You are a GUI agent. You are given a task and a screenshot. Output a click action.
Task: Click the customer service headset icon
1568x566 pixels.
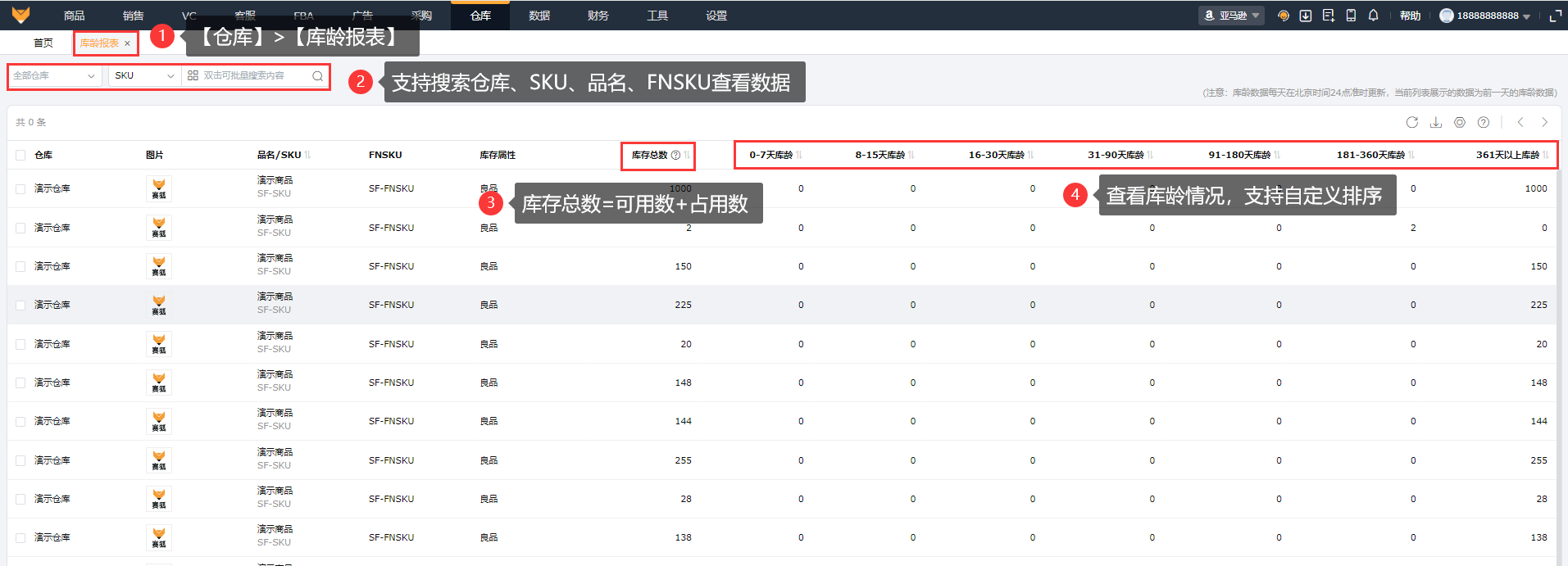1284,16
